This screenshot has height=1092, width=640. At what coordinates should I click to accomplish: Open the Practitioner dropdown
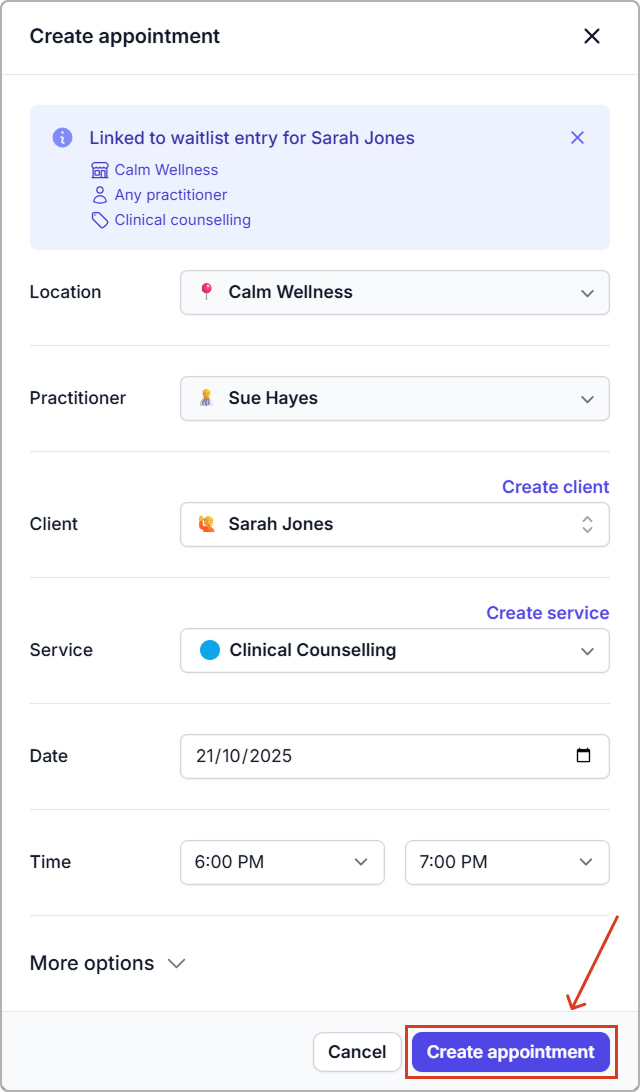click(x=394, y=398)
